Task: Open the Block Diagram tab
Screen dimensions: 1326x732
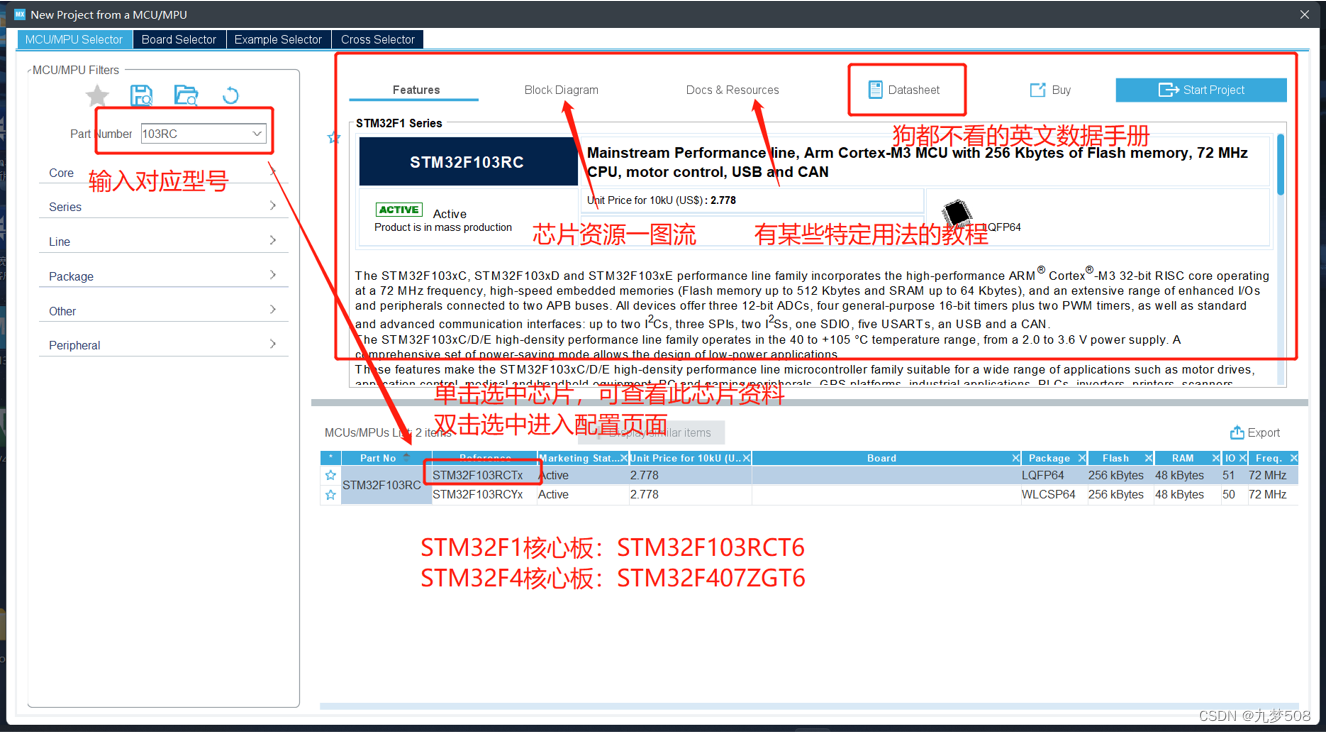Action: pyautogui.click(x=561, y=90)
